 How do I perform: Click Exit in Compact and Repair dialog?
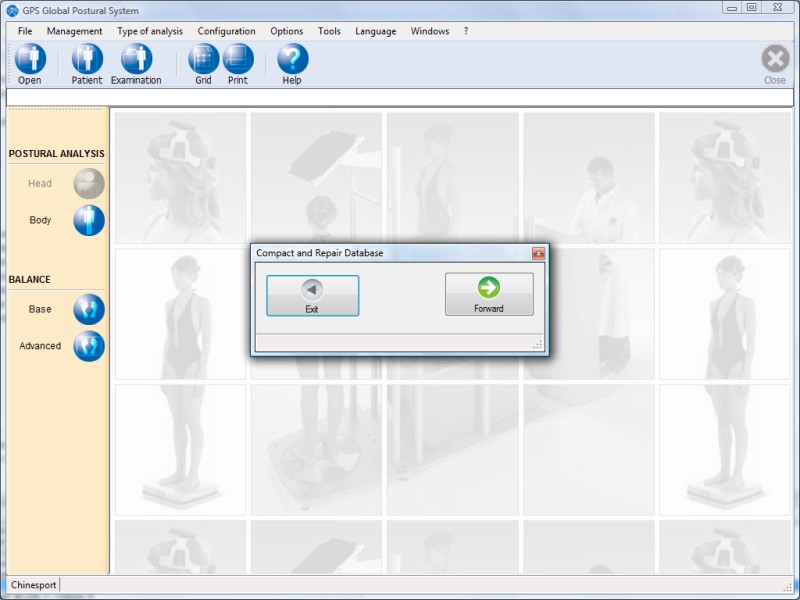tap(313, 296)
